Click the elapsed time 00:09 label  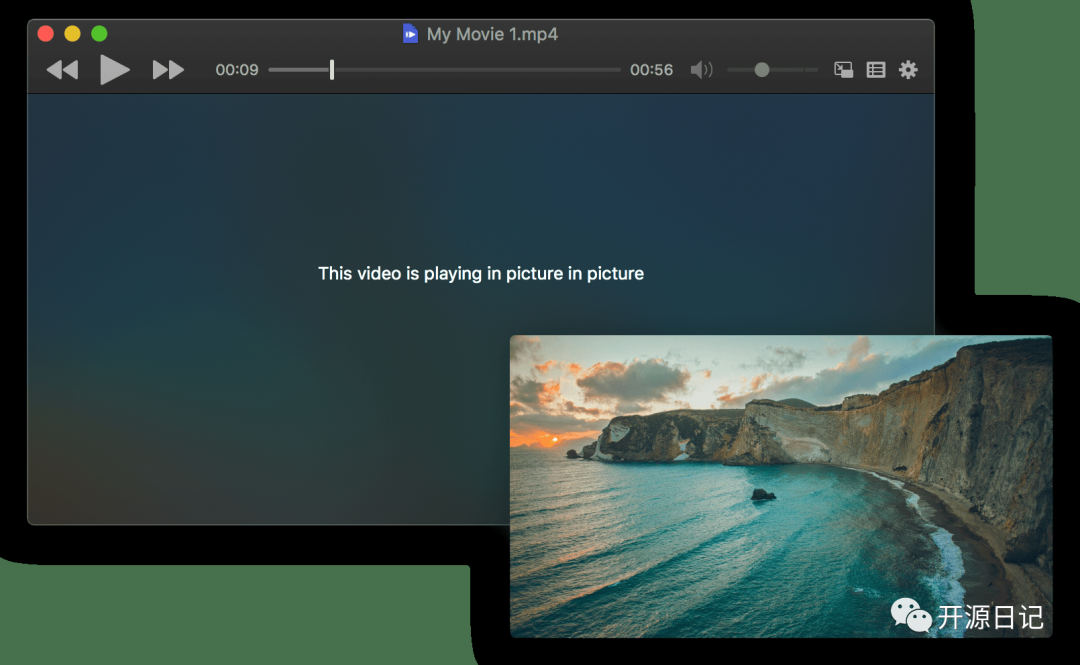click(237, 70)
